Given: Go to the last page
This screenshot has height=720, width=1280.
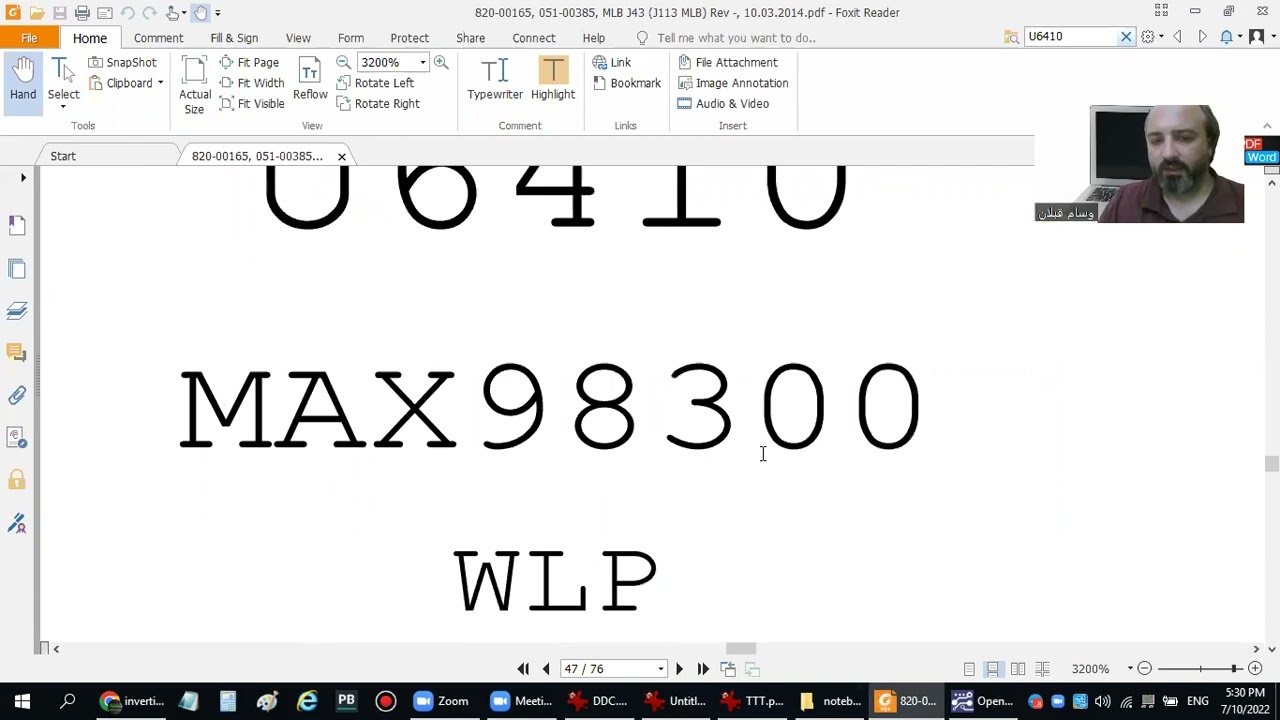Looking at the screenshot, I should pos(703,669).
